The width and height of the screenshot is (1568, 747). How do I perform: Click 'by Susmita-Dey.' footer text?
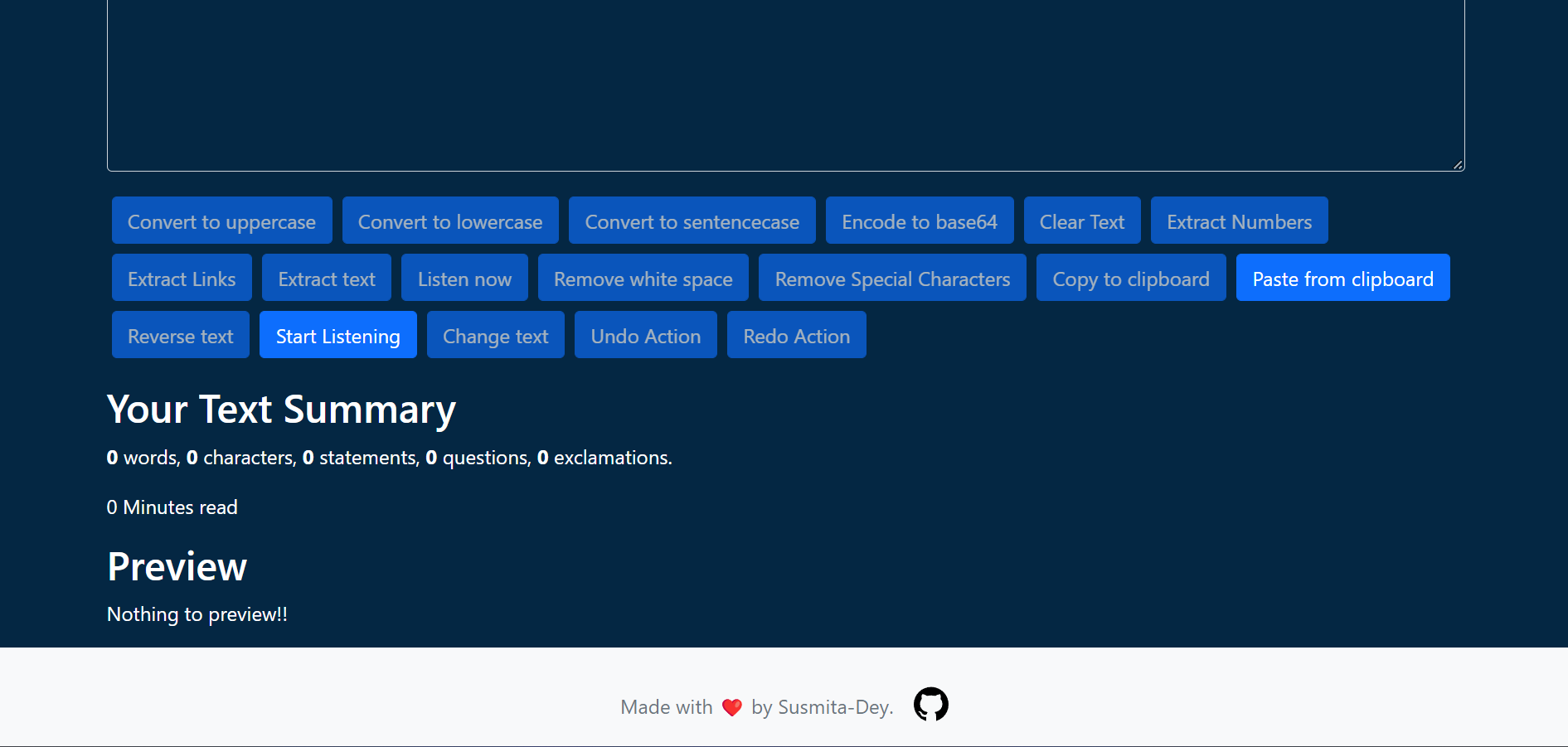click(823, 707)
